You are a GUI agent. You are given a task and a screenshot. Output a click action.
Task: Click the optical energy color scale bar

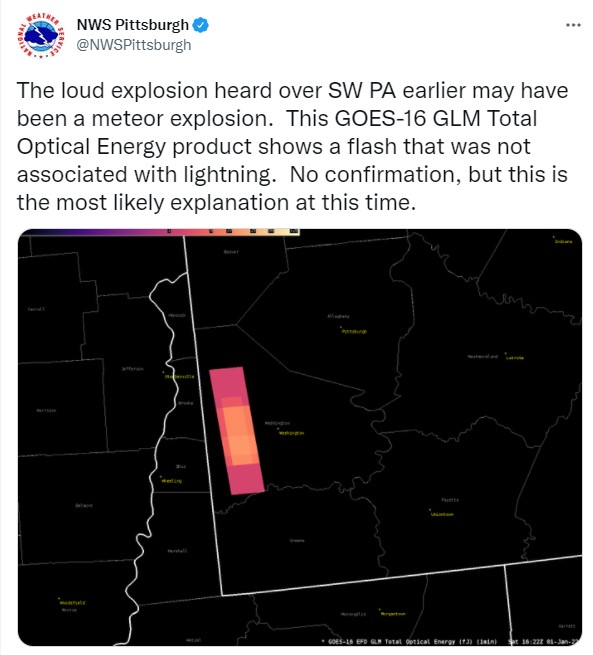coord(159,232)
